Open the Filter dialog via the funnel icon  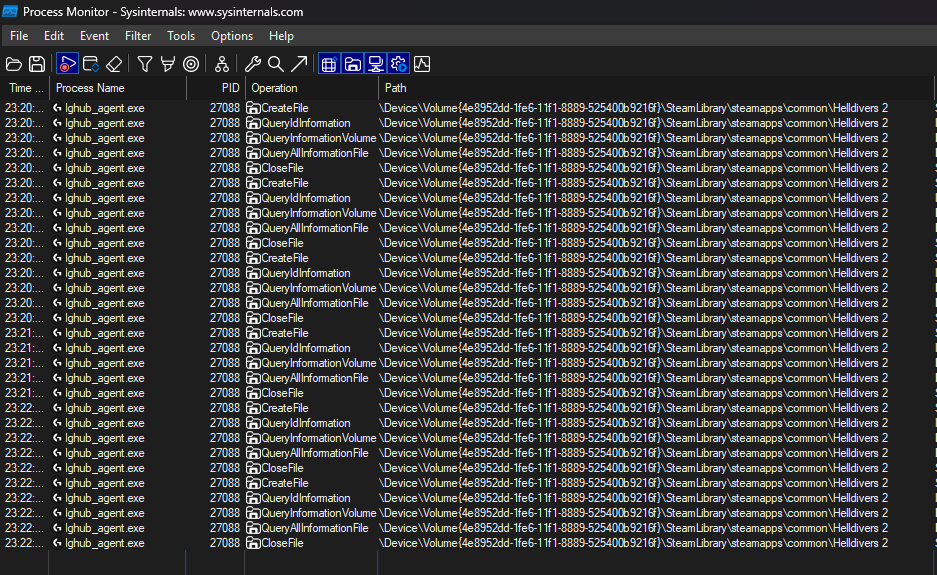point(145,64)
